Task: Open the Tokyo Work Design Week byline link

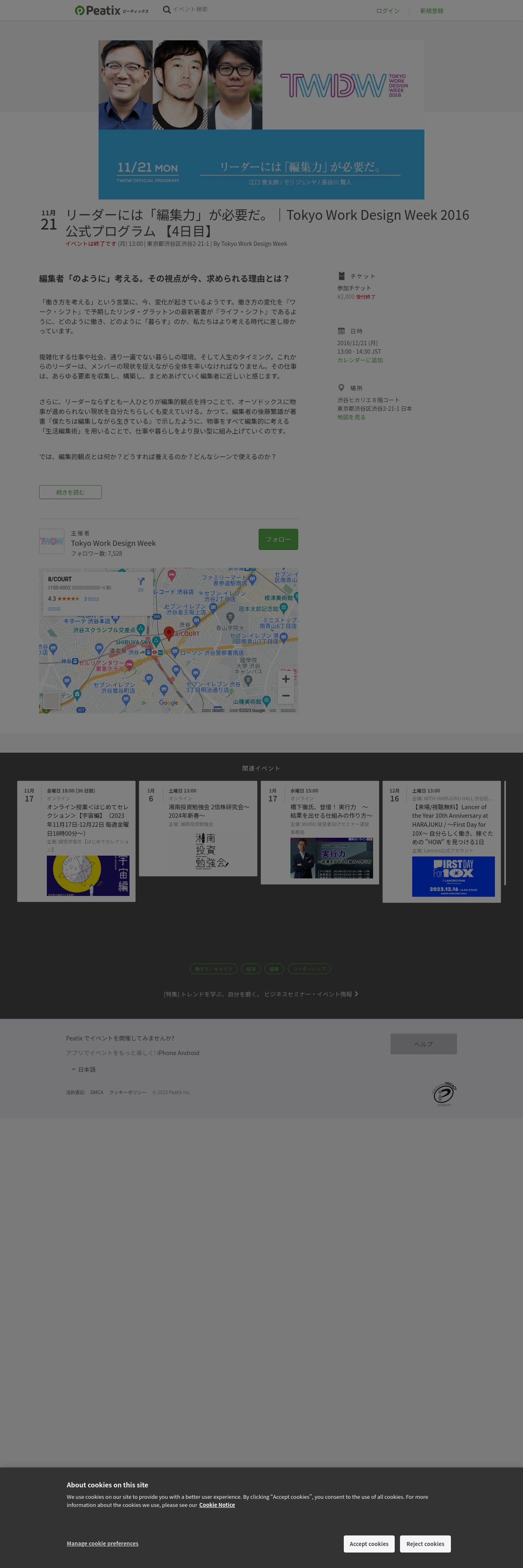Action: click(254, 243)
